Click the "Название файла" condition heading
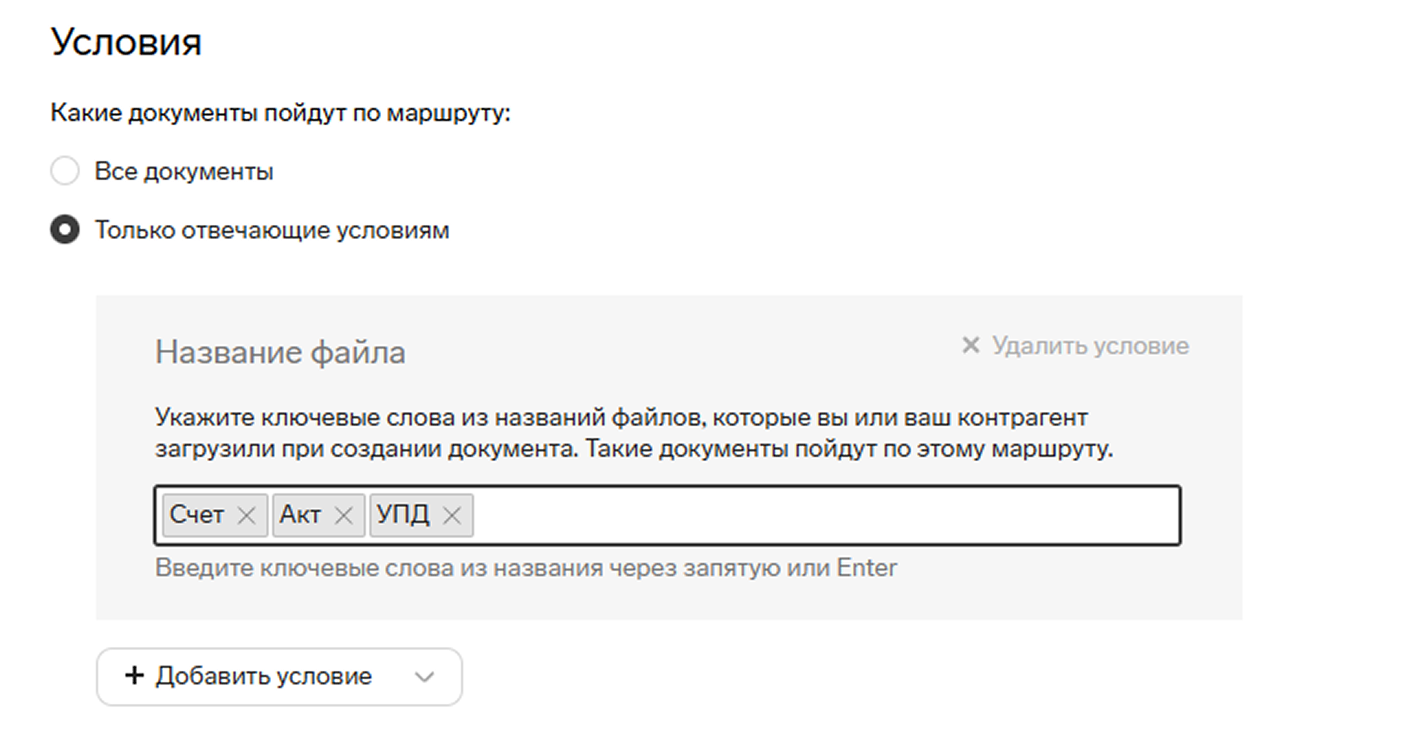This screenshot has width=1418, height=756. tap(280, 352)
